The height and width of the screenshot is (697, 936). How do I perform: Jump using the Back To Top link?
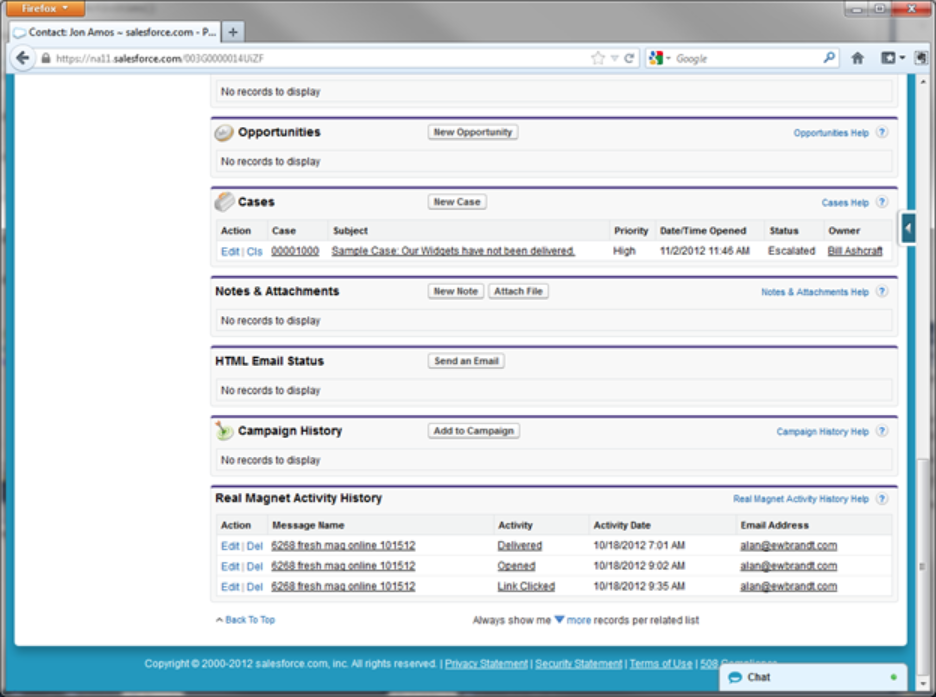pyautogui.click(x=250, y=620)
